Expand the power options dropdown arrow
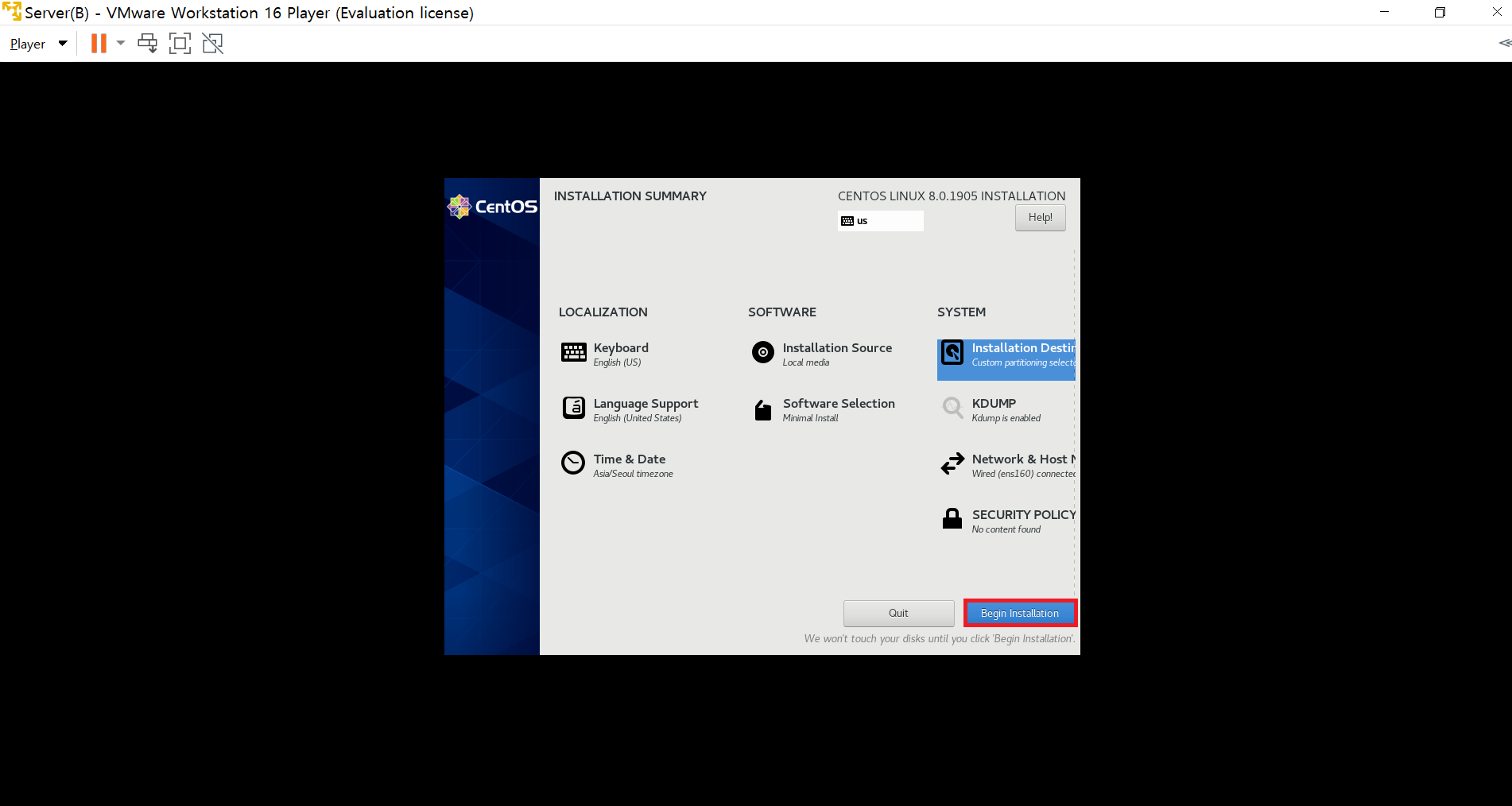 click(121, 43)
